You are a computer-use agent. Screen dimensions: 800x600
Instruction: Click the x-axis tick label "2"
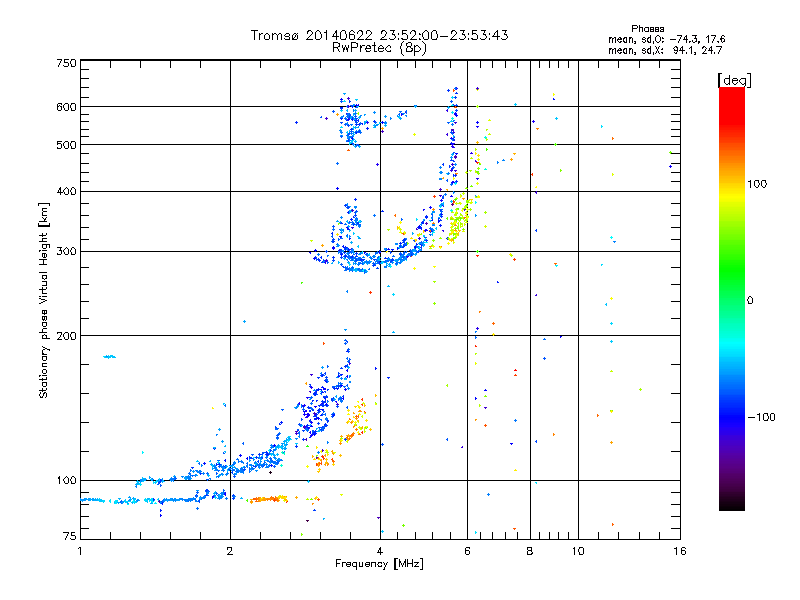point(230,551)
